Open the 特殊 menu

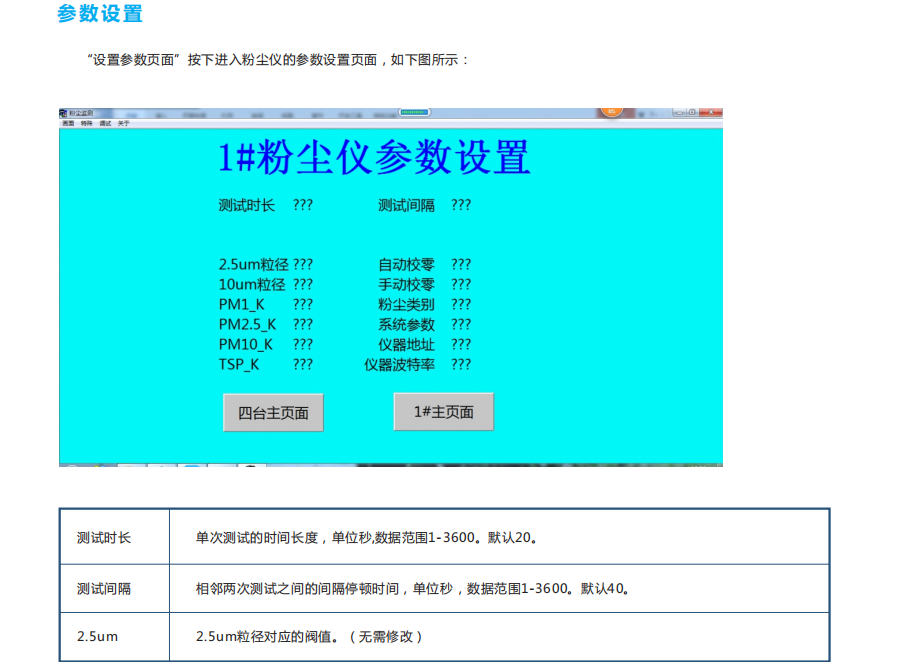click(x=87, y=123)
